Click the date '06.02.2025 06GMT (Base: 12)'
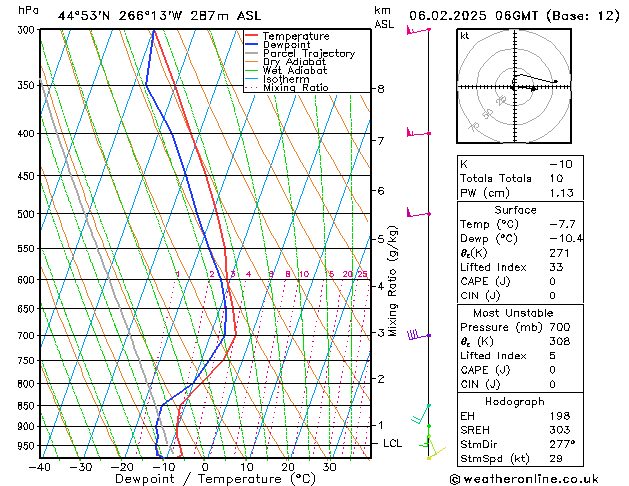Screen dimensions: 629x486 (514, 16)
